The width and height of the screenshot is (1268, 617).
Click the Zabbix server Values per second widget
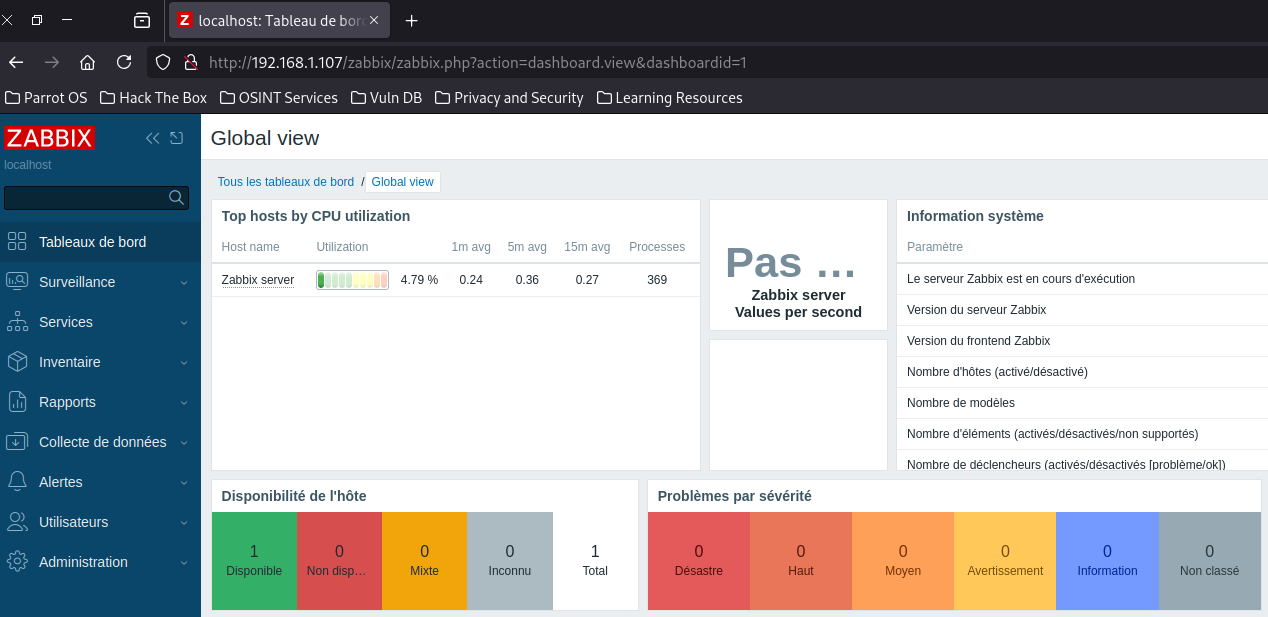[x=798, y=265]
